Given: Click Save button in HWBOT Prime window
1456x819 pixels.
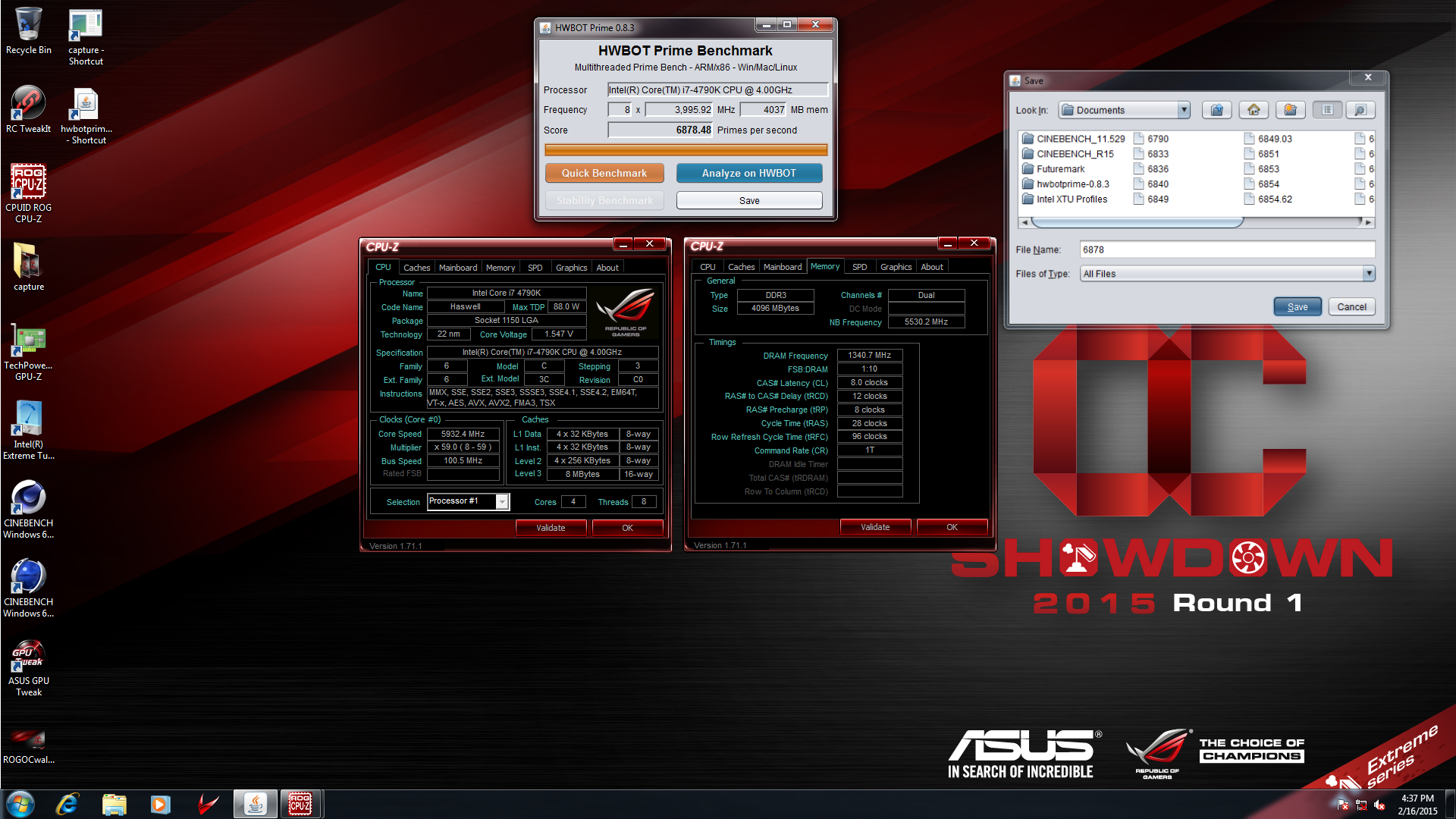Looking at the screenshot, I should point(749,200).
